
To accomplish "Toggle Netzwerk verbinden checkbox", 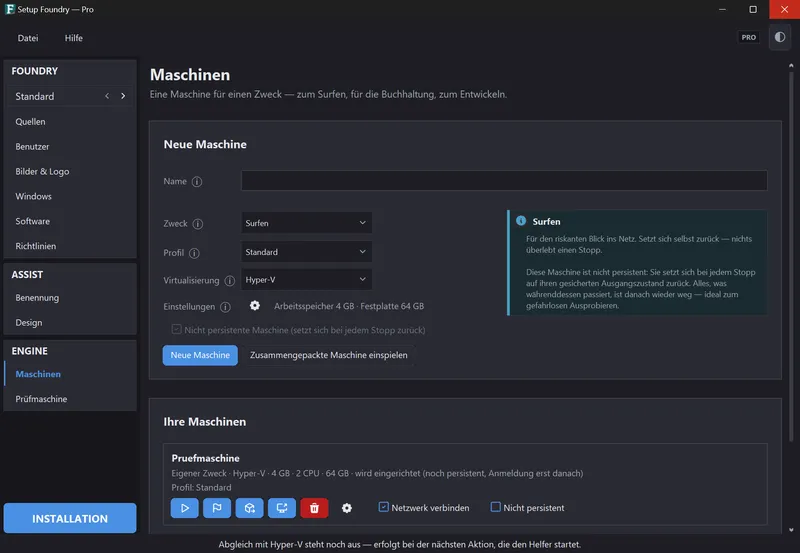I will pos(384,507).
